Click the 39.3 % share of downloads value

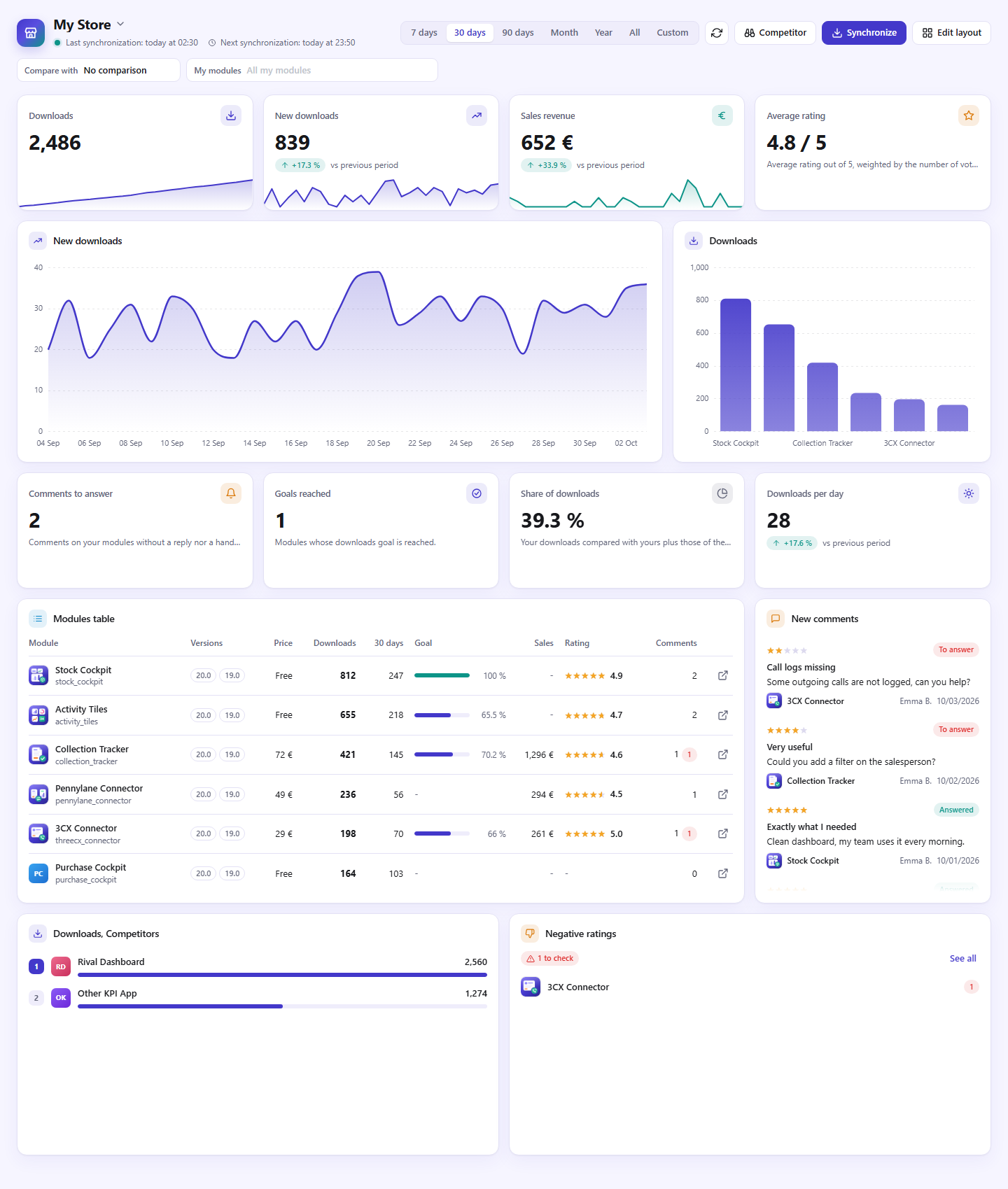point(552,521)
